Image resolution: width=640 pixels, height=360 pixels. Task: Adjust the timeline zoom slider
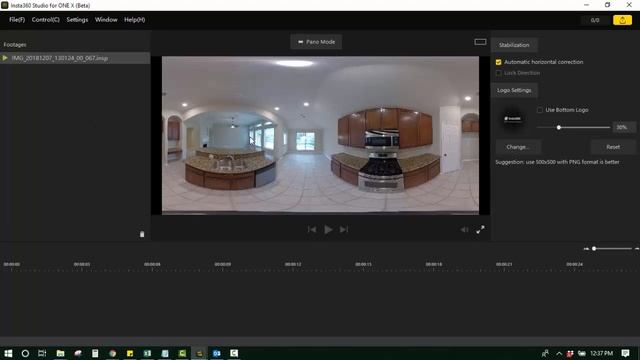[594, 249]
